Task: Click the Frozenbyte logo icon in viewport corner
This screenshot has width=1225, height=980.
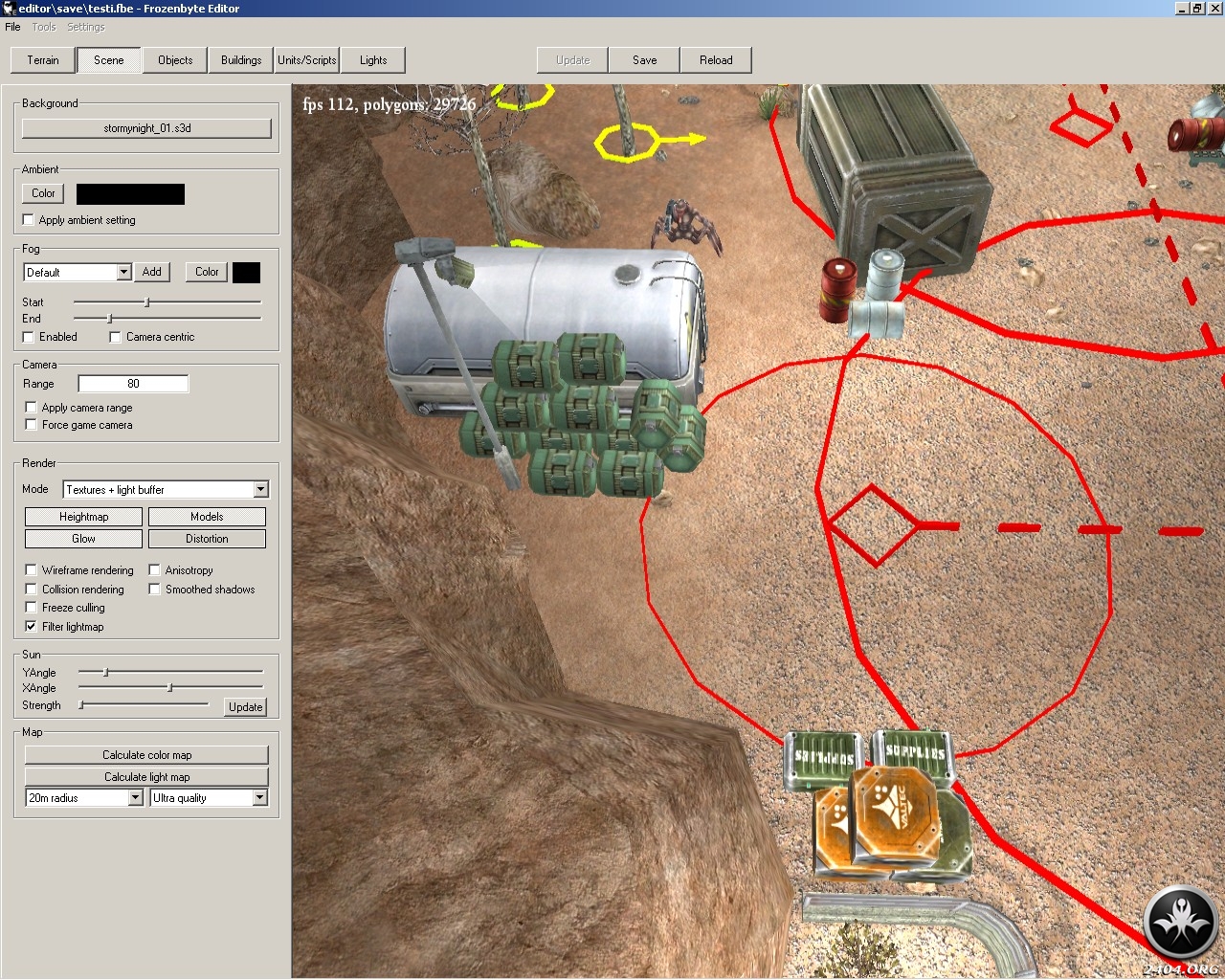Action: (1182, 923)
